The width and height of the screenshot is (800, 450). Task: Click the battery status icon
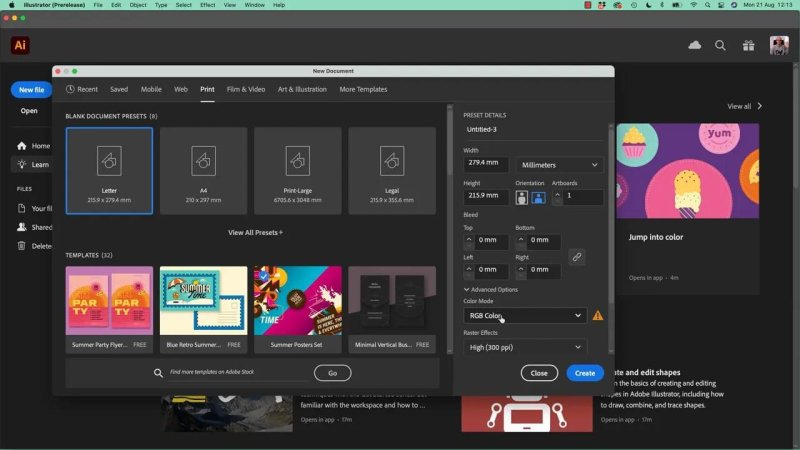[677, 5]
